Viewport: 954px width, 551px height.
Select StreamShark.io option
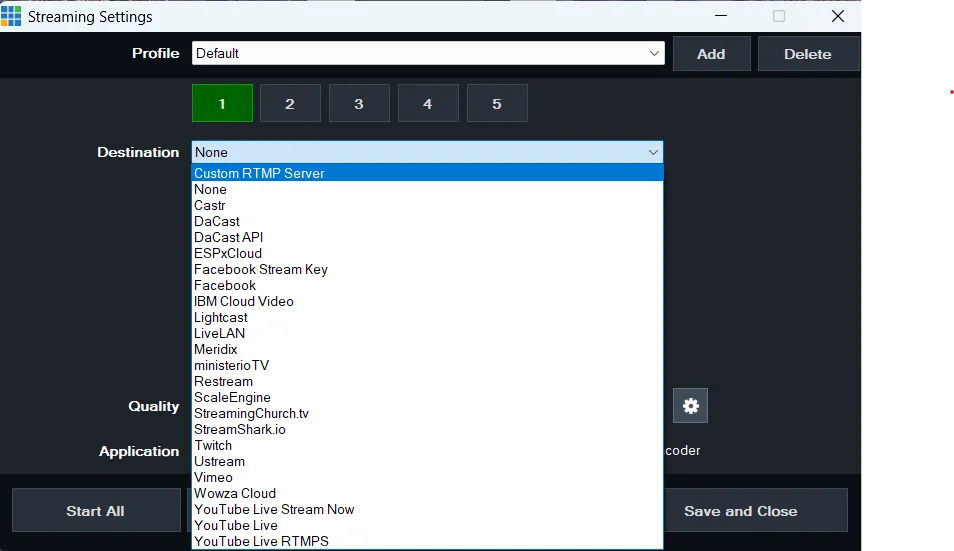427,429
